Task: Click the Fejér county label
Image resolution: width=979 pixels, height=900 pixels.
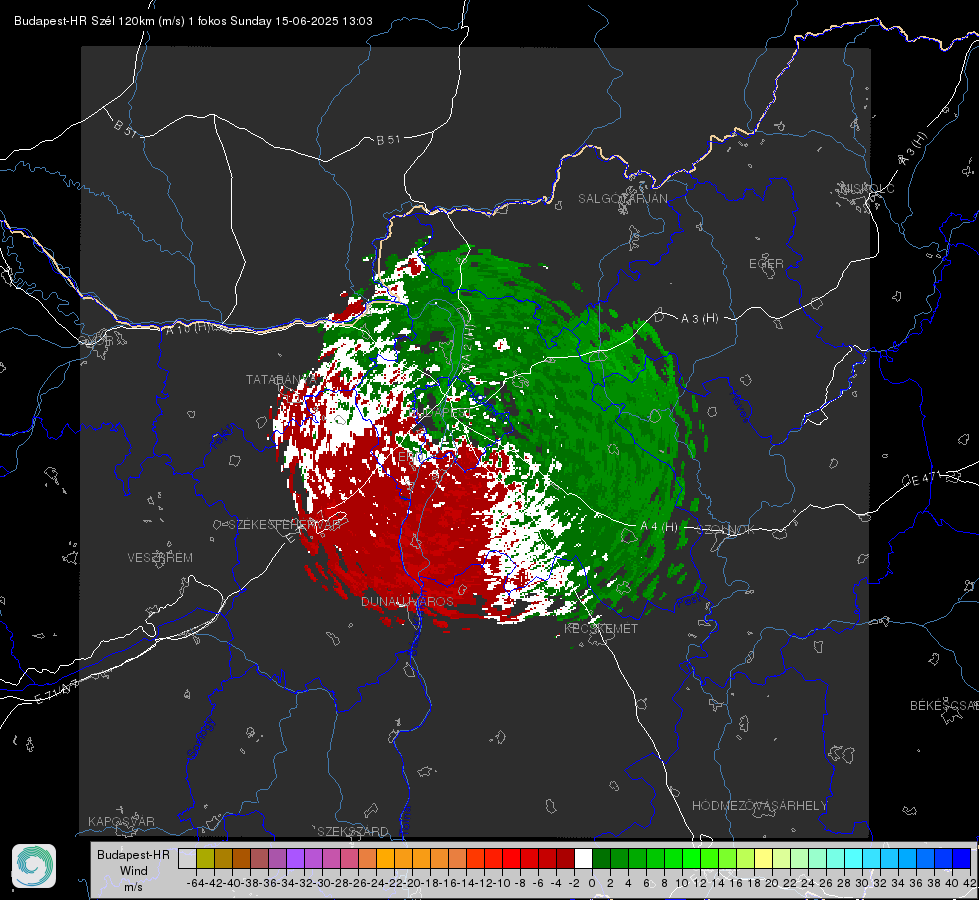Action: click(x=224, y=437)
